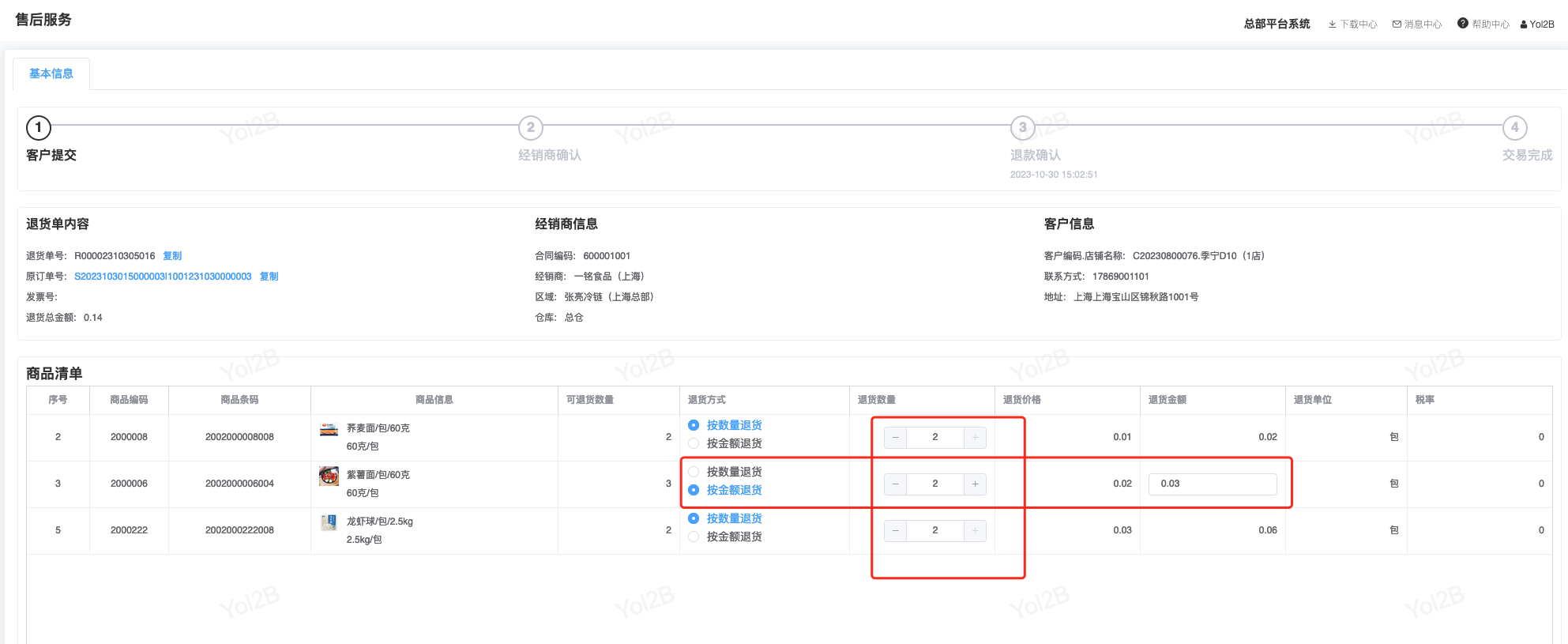Open the 荞麦面 product thumbnail
1568x644 pixels.
[329, 429]
